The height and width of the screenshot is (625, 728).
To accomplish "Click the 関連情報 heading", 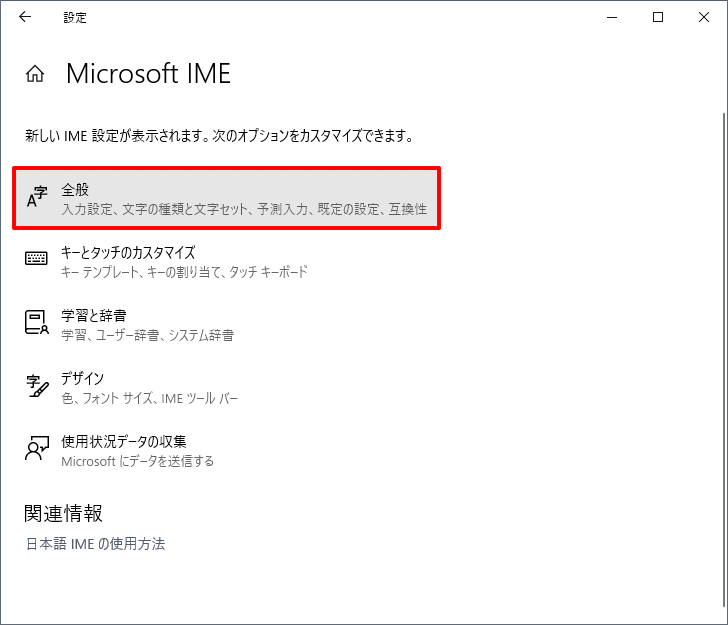I will (64, 513).
